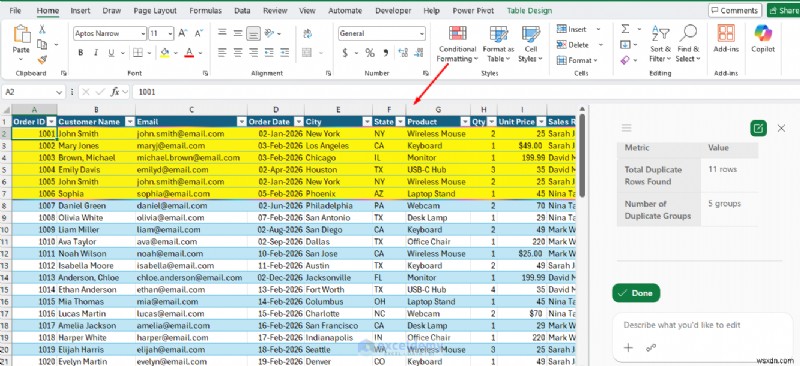Screen dimensions: 800x366
Task: Open the General number format dropdown
Action: tap(422, 34)
